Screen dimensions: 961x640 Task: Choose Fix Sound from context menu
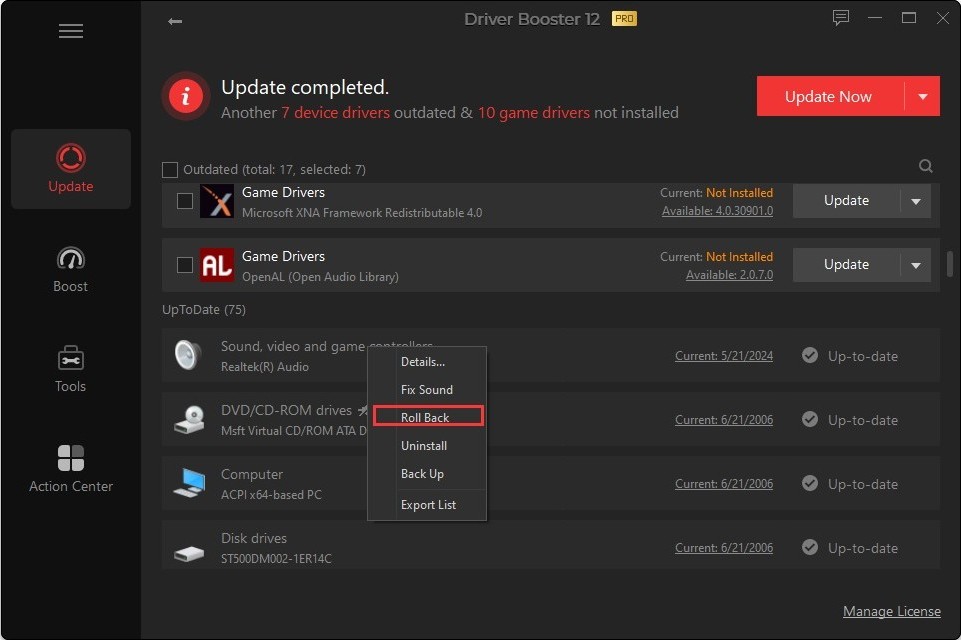[x=427, y=390]
